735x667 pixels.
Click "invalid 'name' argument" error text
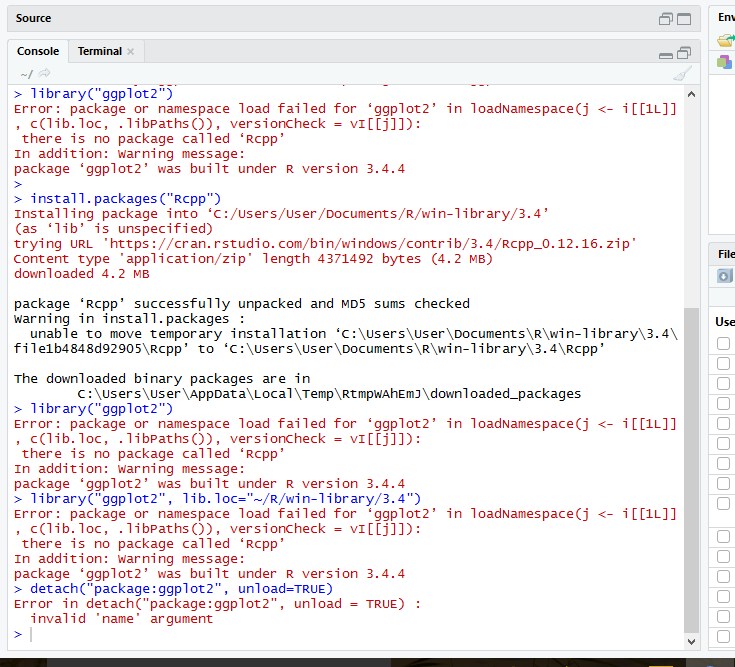coord(121,619)
